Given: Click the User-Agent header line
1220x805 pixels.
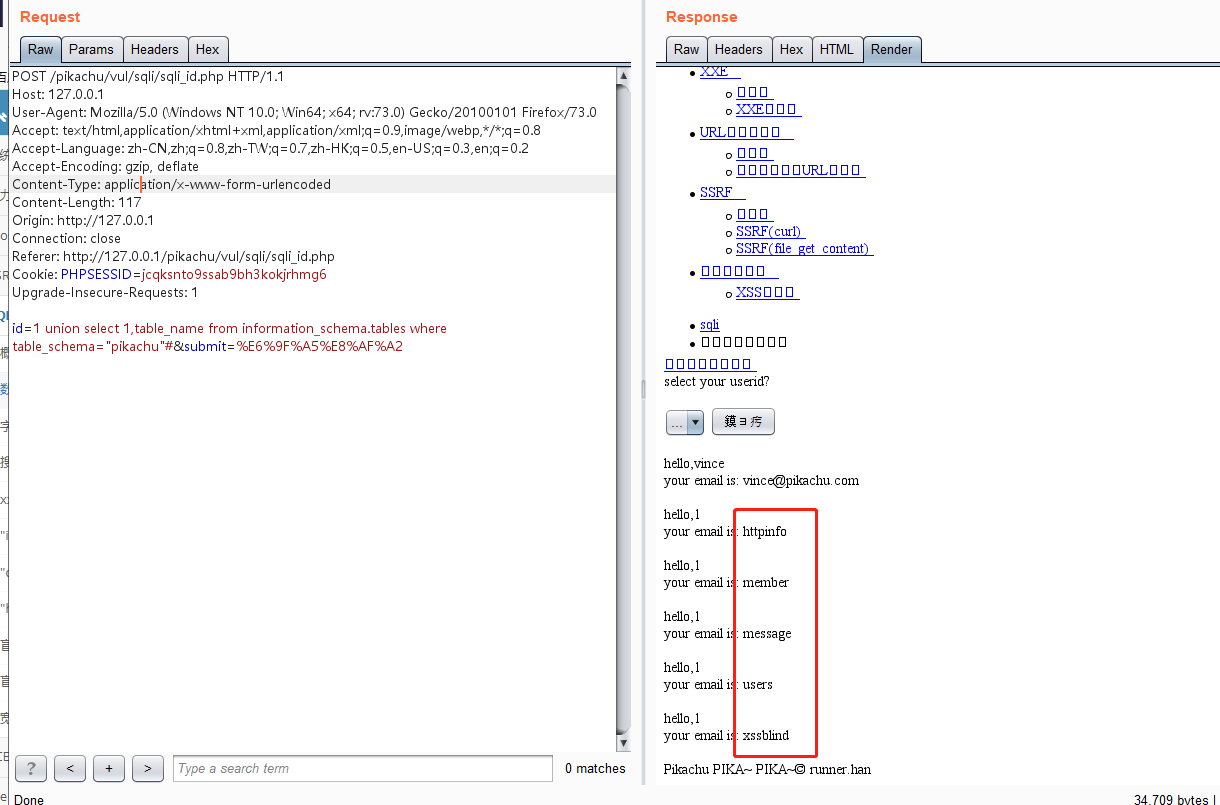Looking at the screenshot, I should point(304,112).
